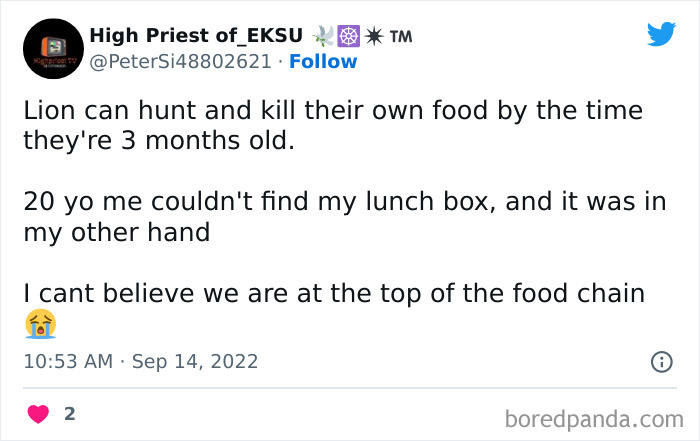
Task: Follow the tweet author
Action: click(323, 62)
